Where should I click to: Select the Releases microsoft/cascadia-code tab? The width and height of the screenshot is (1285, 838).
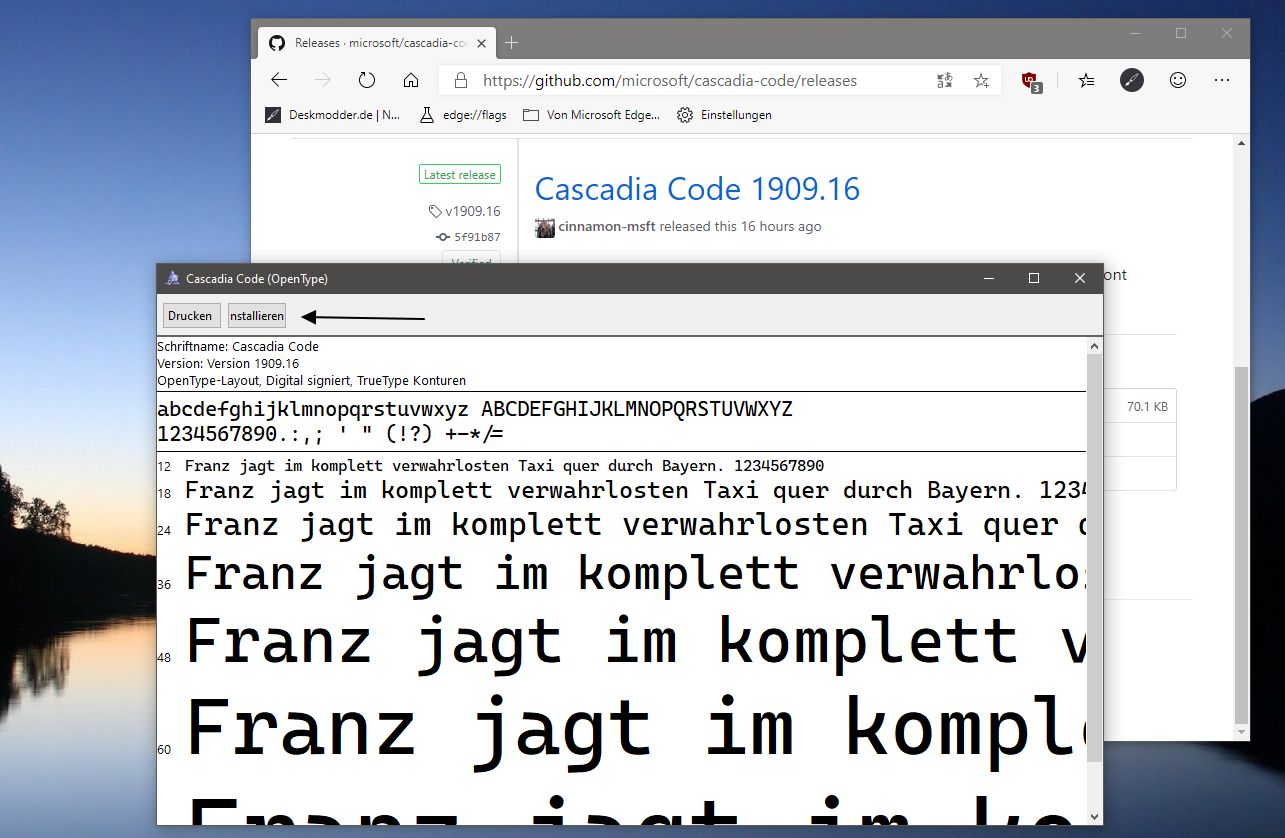point(379,43)
